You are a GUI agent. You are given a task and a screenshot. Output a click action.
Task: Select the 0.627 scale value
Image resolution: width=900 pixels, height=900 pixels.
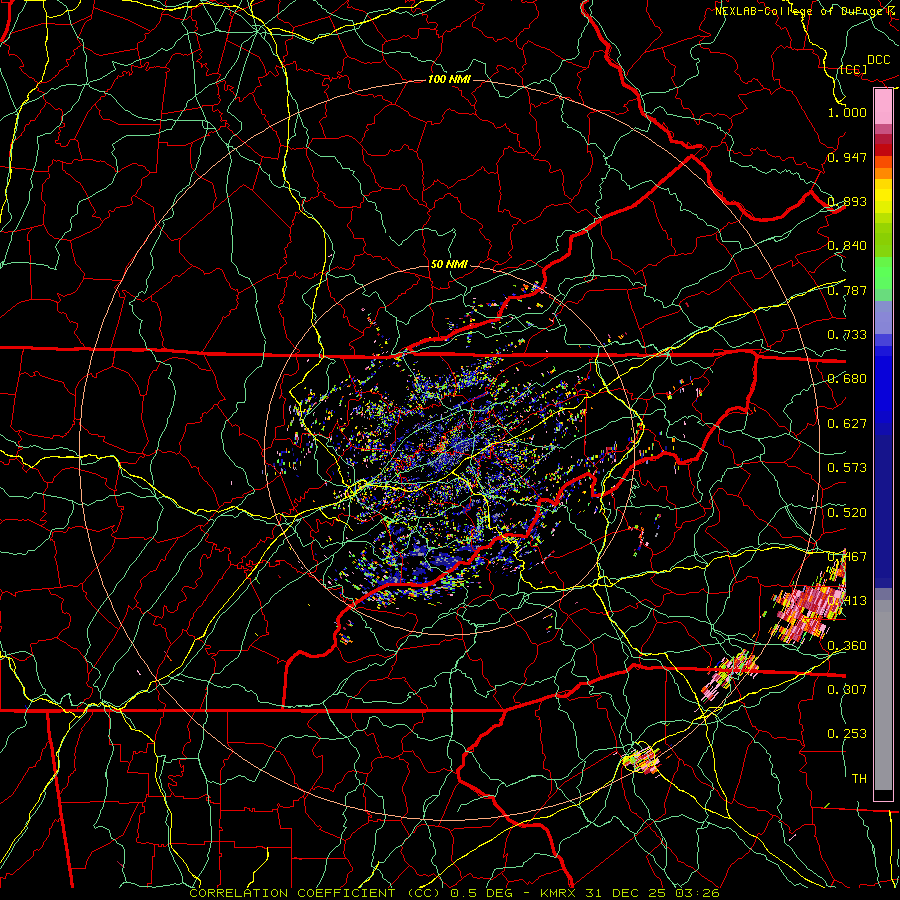pos(847,424)
